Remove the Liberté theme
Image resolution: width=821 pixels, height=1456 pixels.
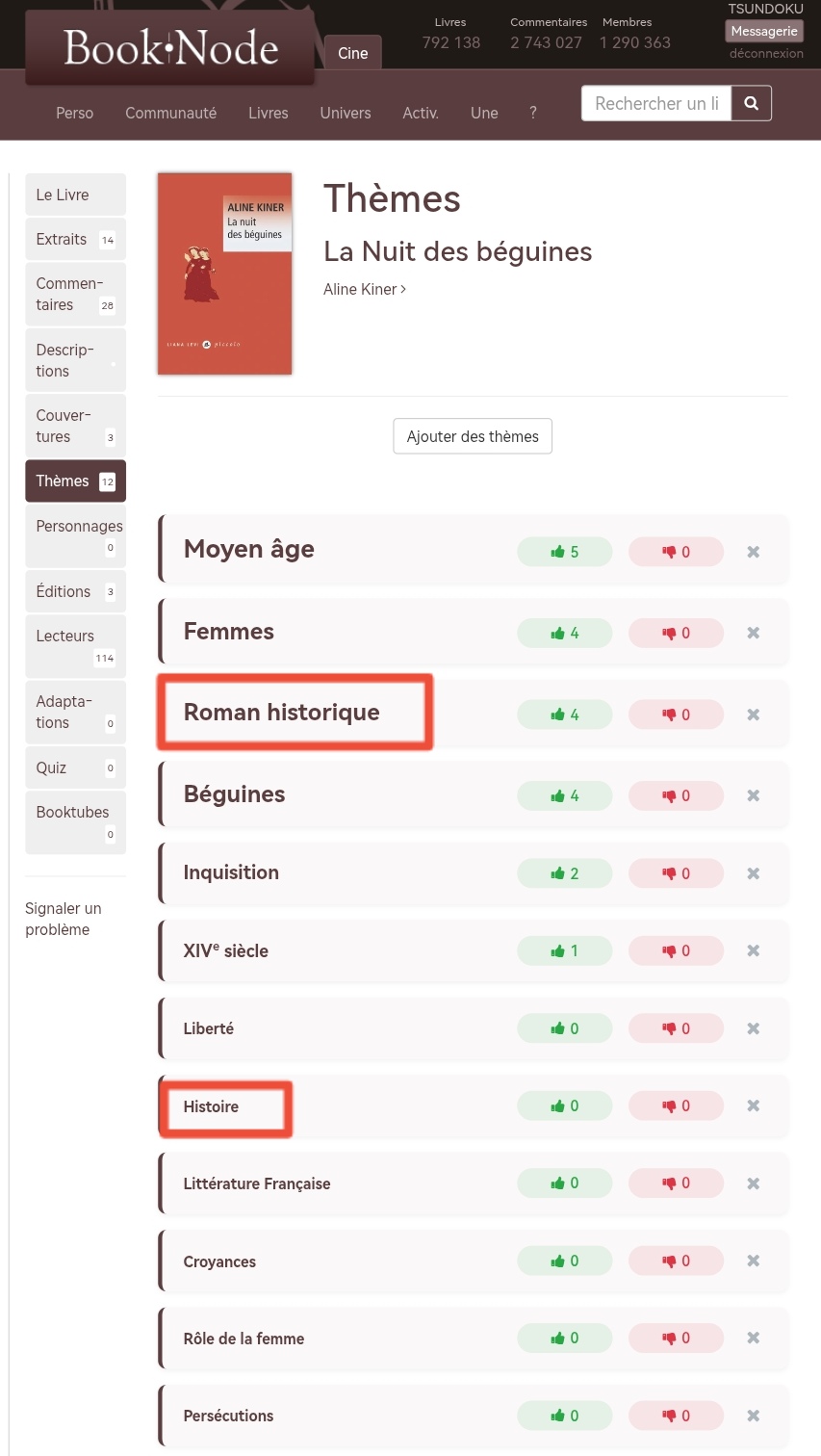point(754,1028)
